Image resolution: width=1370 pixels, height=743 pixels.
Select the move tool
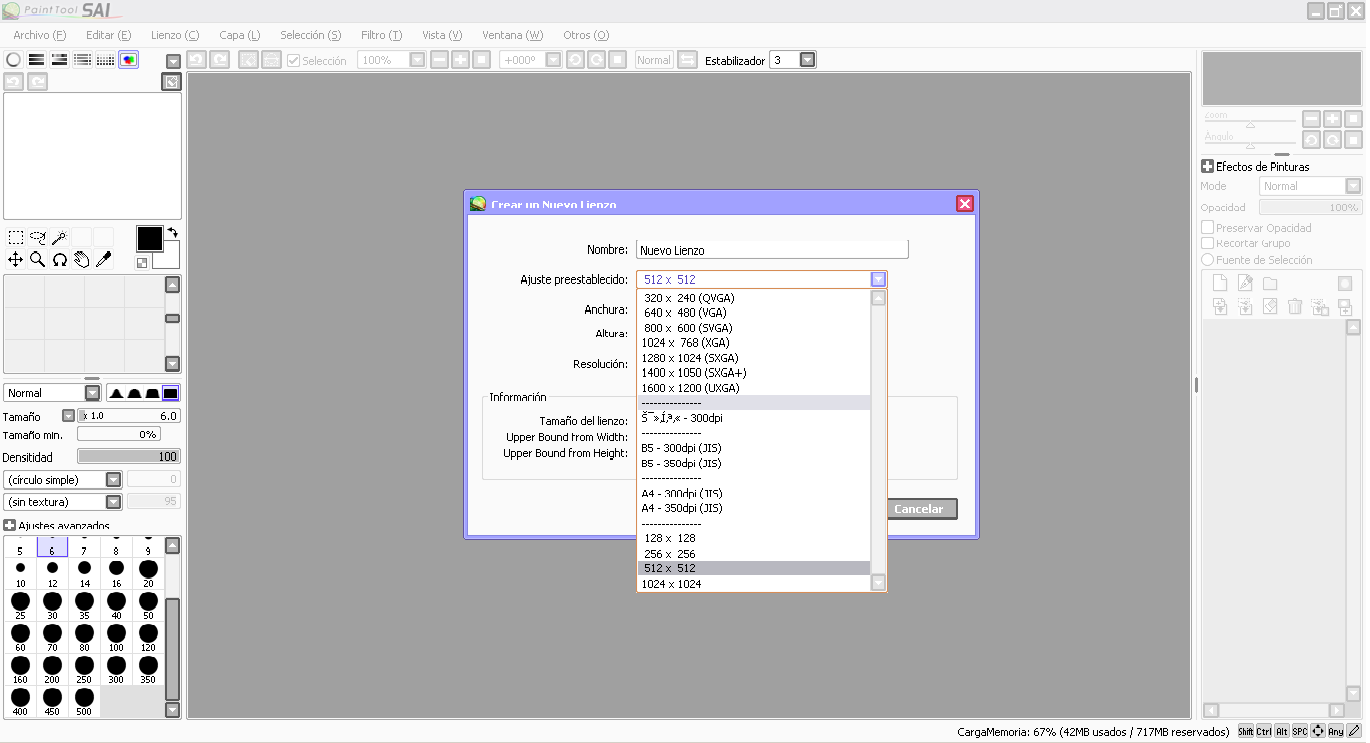pyautogui.click(x=16, y=260)
